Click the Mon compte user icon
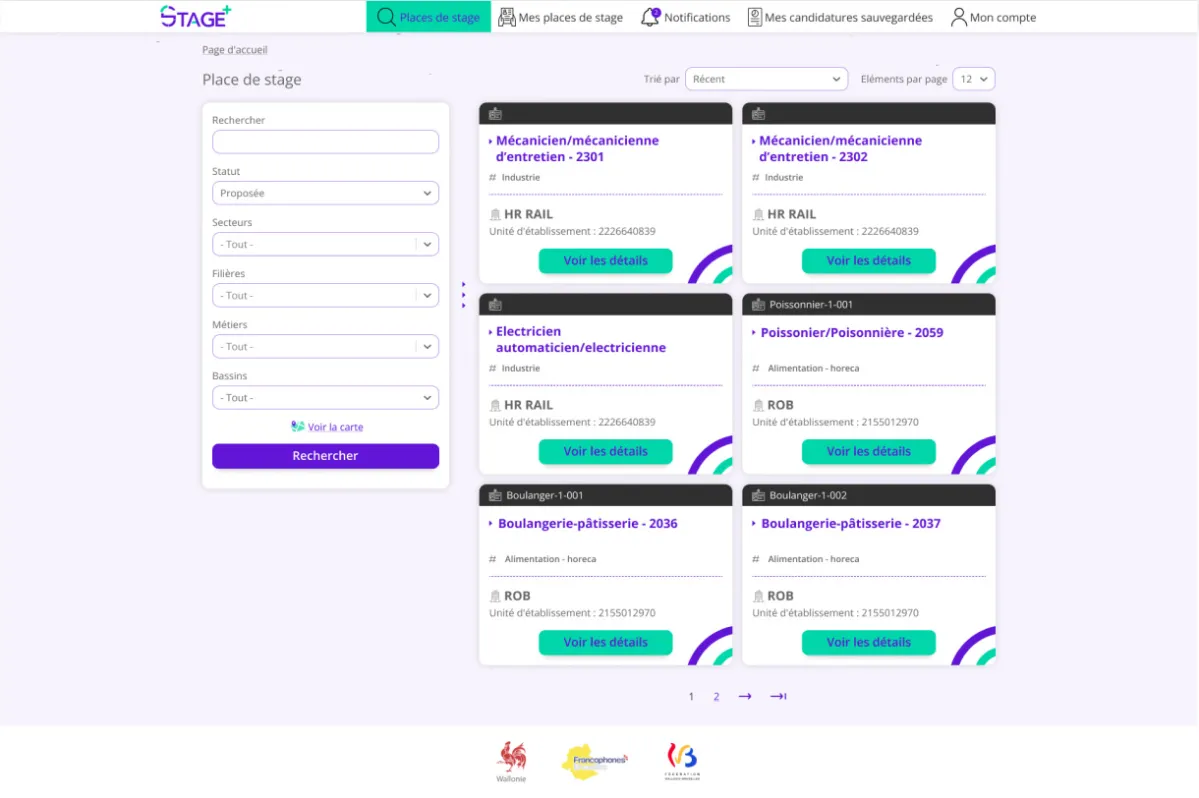The height and width of the screenshot is (798, 1199). pos(959,17)
